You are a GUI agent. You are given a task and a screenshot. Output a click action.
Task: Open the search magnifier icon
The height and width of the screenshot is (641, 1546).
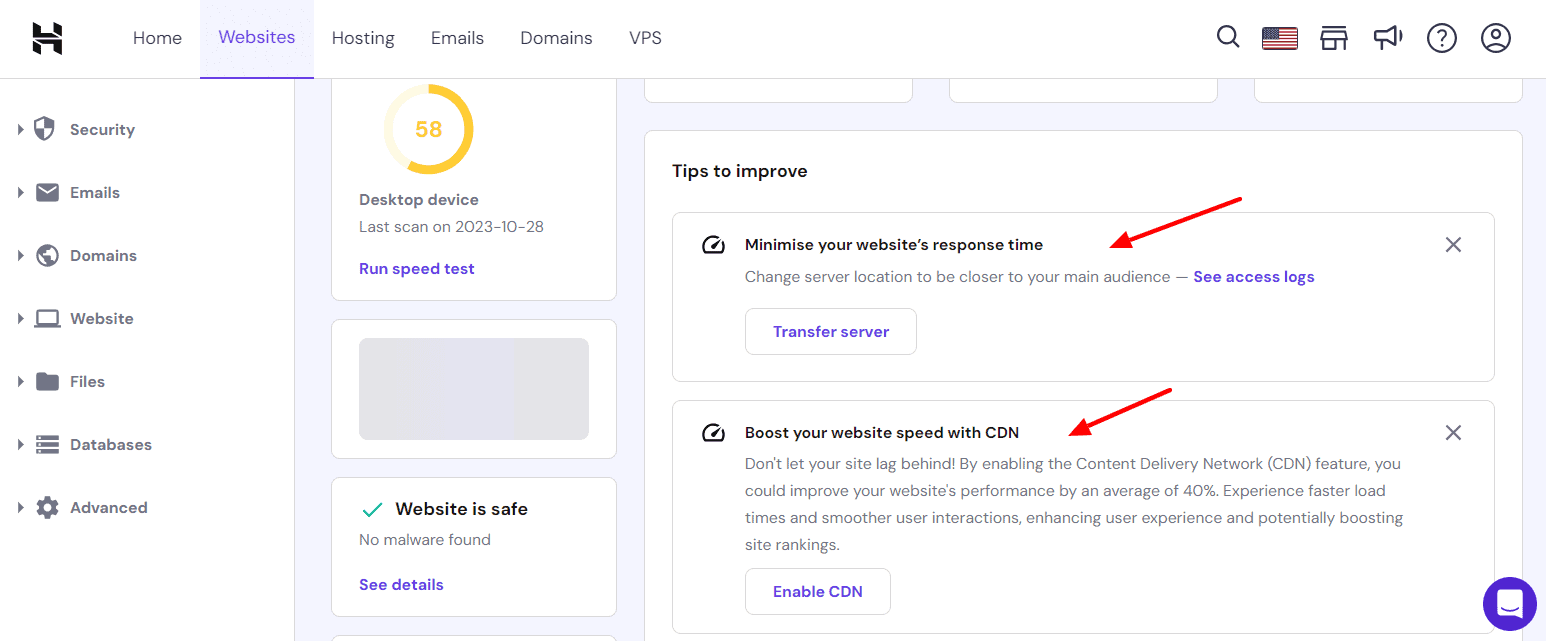coord(1227,38)
